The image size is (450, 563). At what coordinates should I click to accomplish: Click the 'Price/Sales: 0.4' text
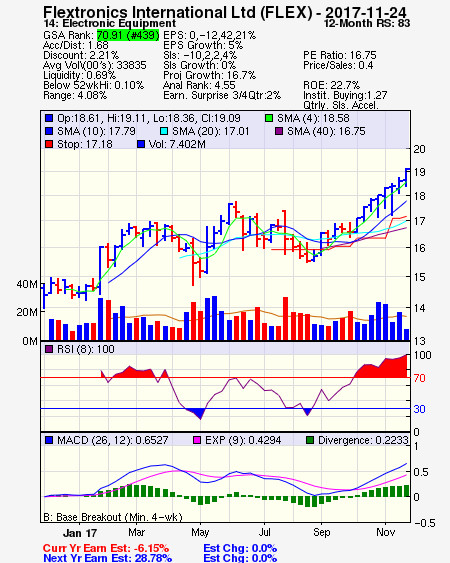tap(338, 65)
